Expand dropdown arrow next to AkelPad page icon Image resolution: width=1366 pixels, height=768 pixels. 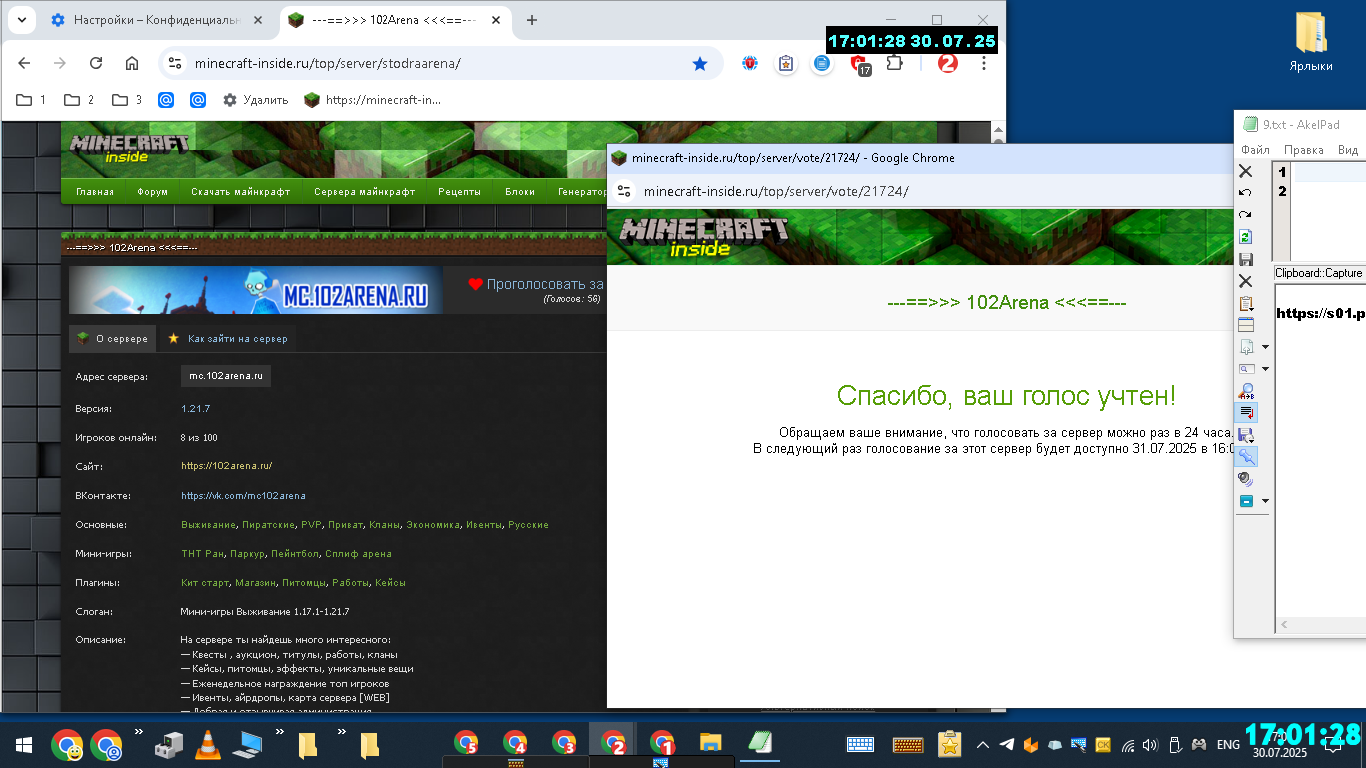point(1265,347)
